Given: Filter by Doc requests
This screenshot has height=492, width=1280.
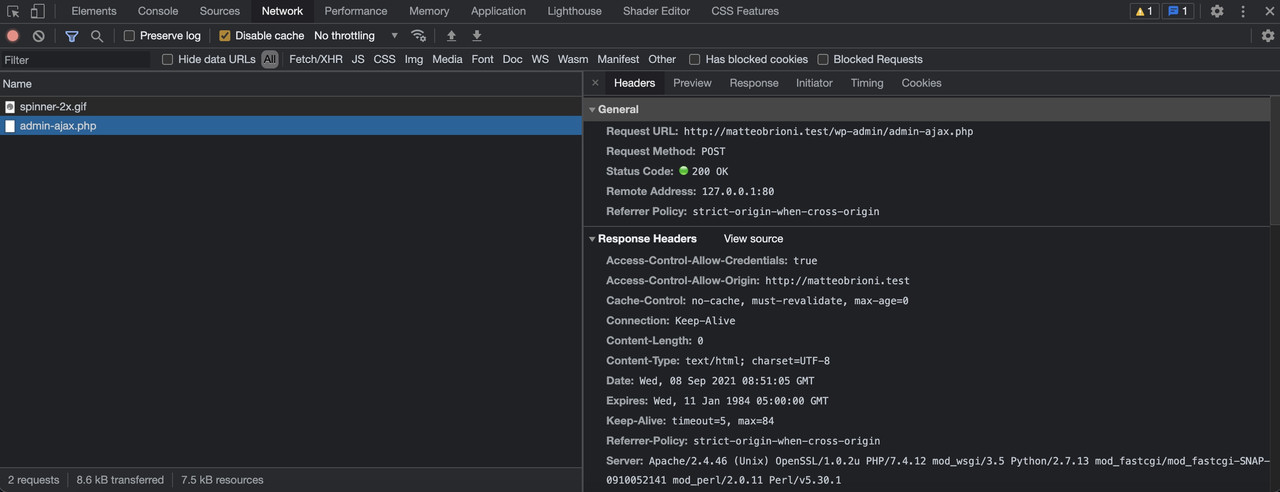Looking at the screenshot, I should (x=512, y=59).
